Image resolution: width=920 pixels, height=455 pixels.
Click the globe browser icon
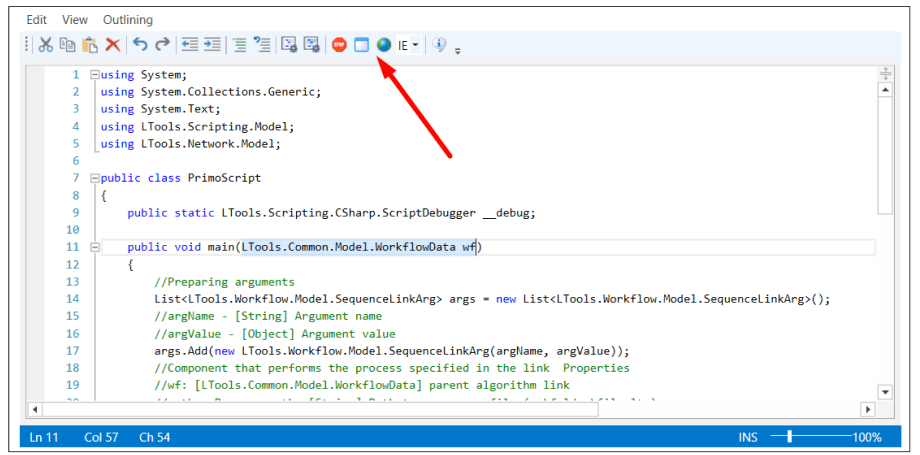(384, 45)
